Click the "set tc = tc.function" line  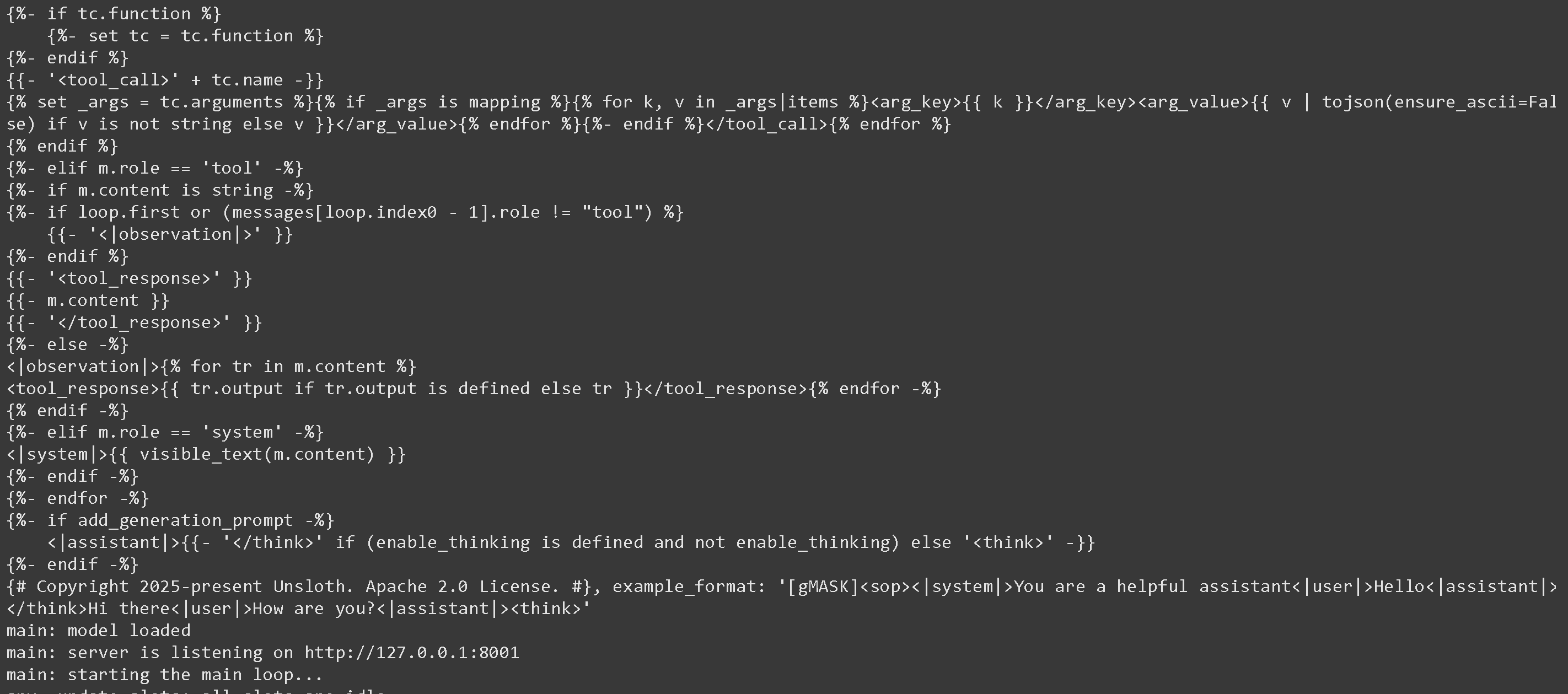[x=185, y=36]
